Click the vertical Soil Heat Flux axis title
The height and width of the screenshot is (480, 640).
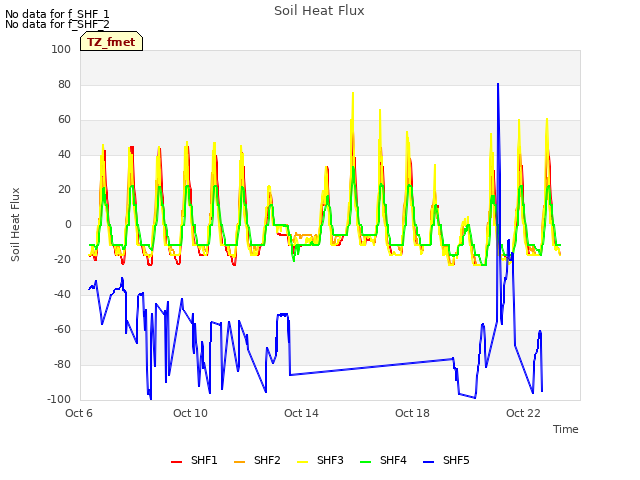pyautogui.click(x=15, y=224)
